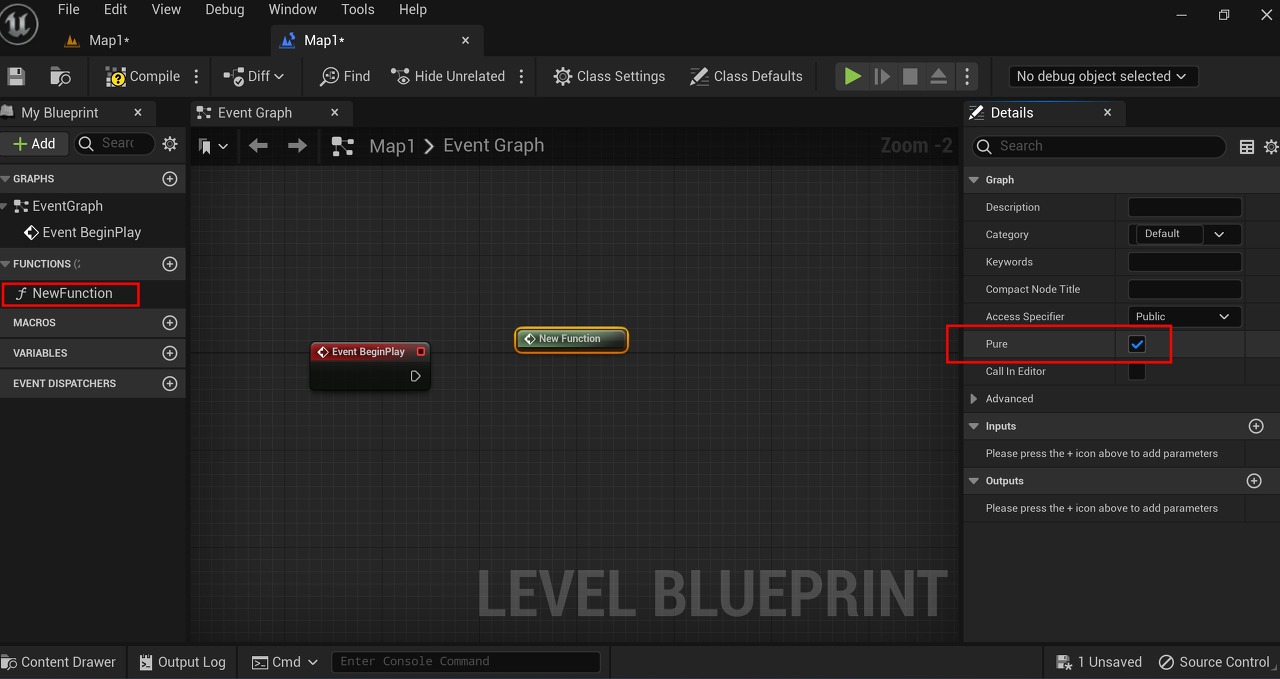Add an output parameter with plus icon

[1254, 481]
